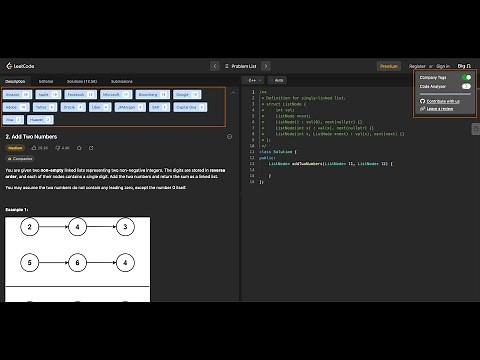Image resolution: width=480 pixels, height=360 pixels.
Task: Select the JPMorgan company tag
Action: point(130,107)
